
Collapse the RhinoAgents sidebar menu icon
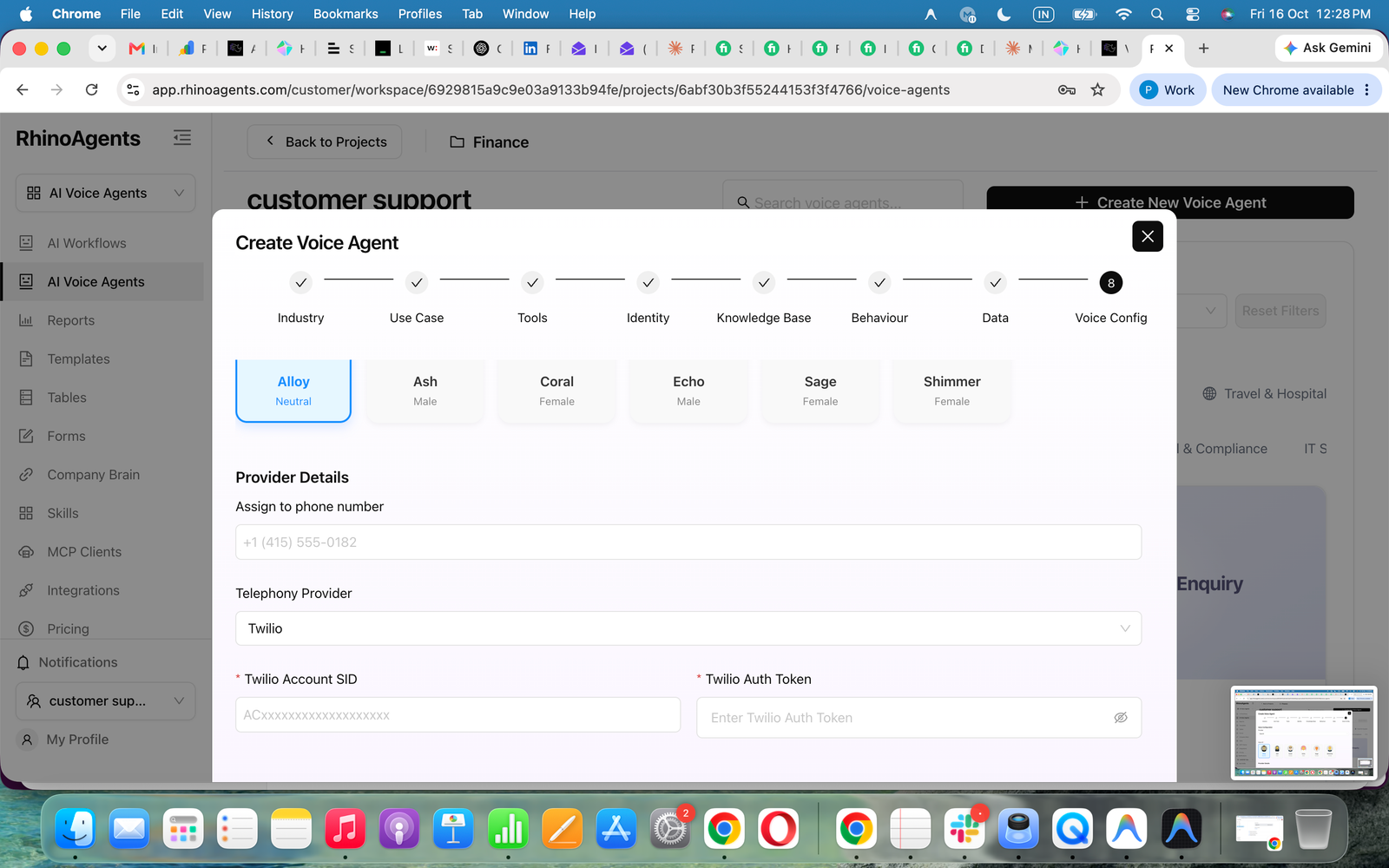(x=182, y=138)
